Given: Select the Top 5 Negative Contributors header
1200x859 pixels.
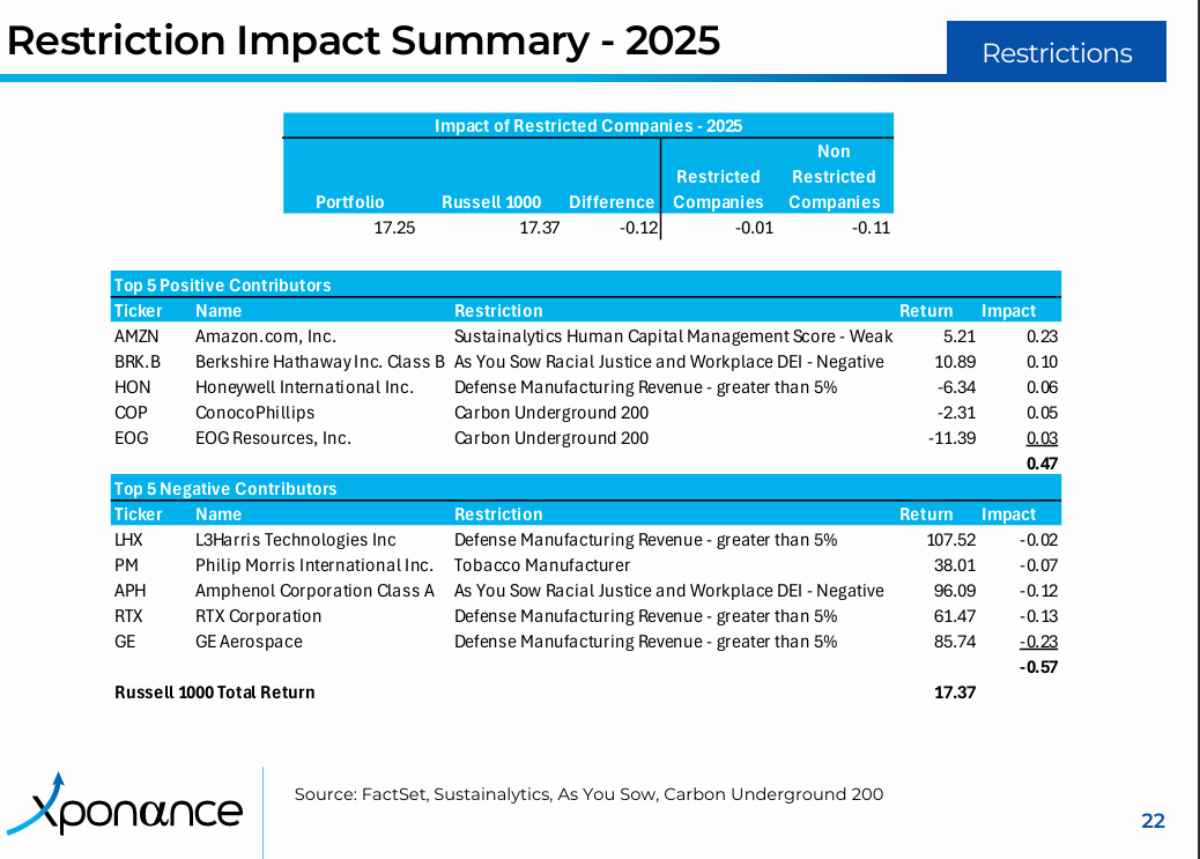Looking at the screenshot, I should click(x=225, y=489).
